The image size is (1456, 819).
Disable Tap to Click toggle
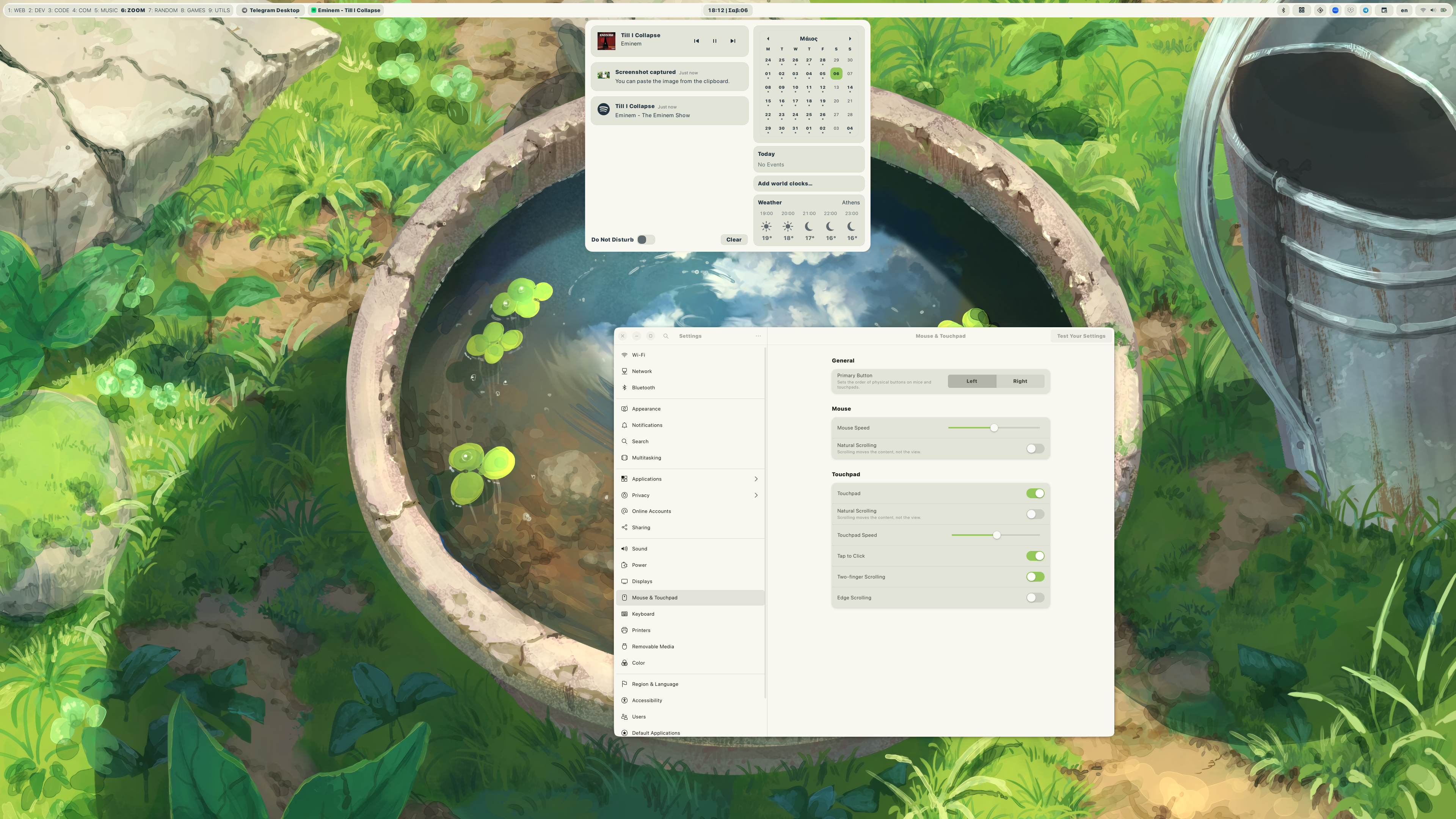(1035, 556)
